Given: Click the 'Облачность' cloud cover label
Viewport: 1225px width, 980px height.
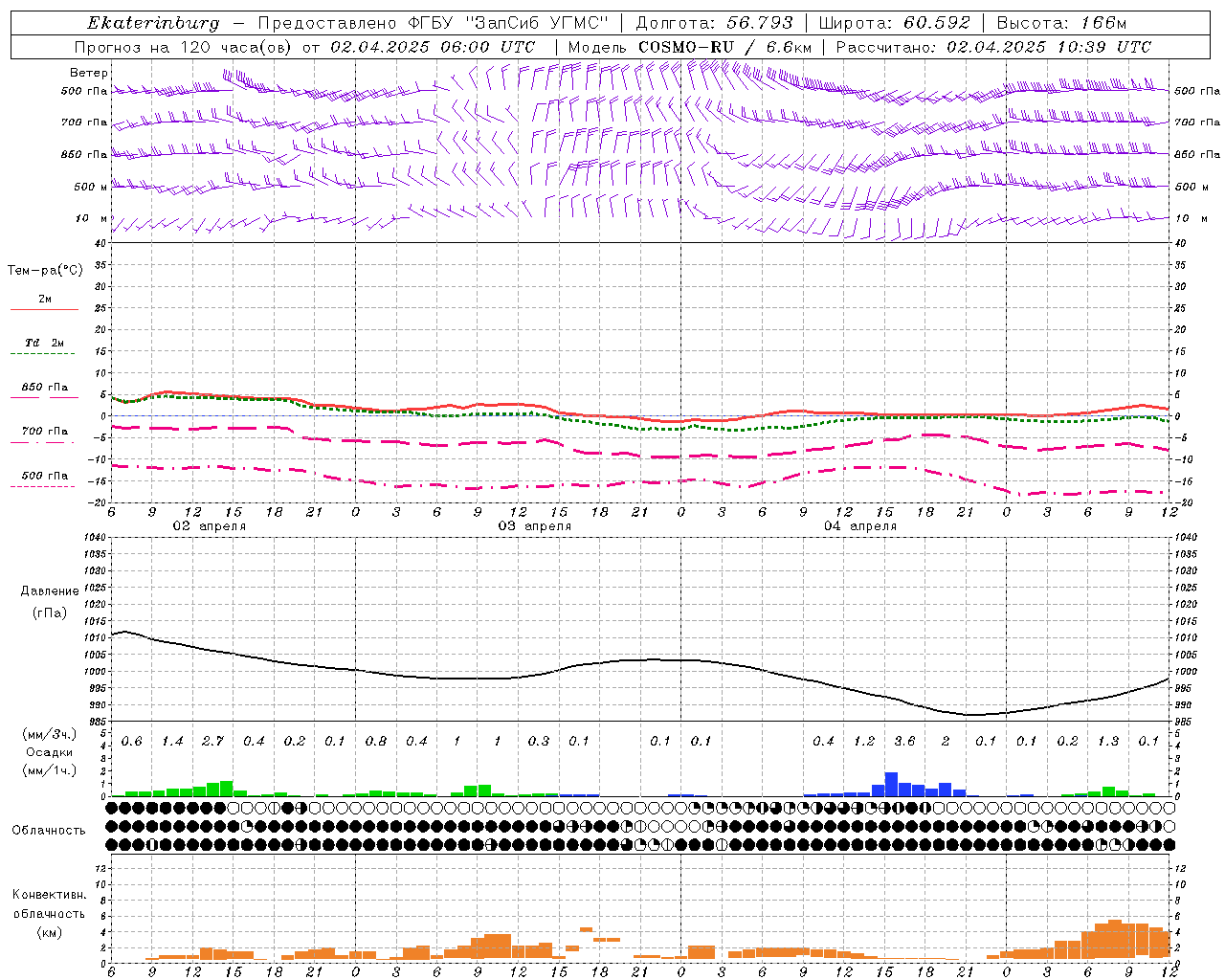Looking at the screenshot, I should point(49,831).
